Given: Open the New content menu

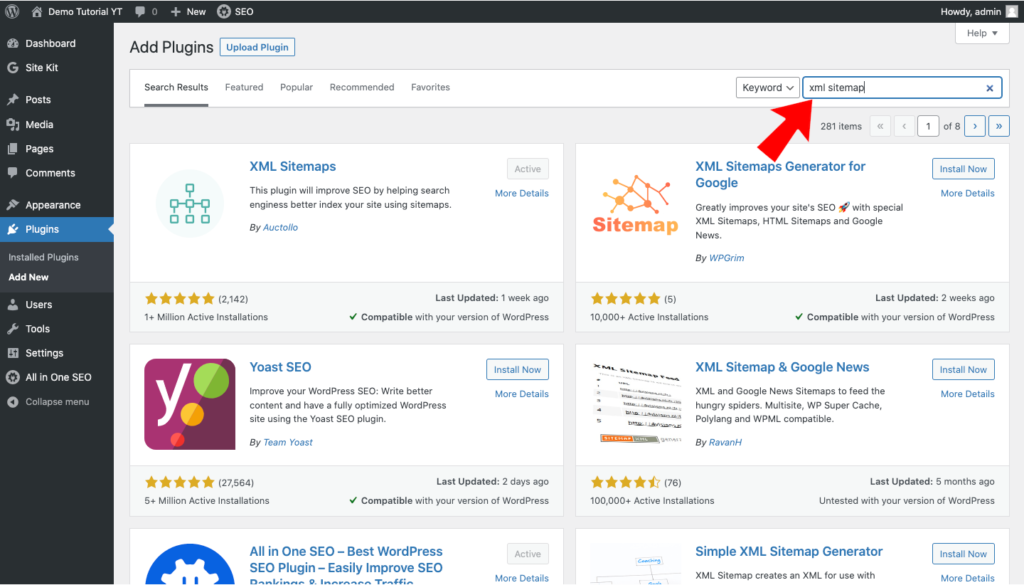Looking at the screenshot, I should (188, 12).
